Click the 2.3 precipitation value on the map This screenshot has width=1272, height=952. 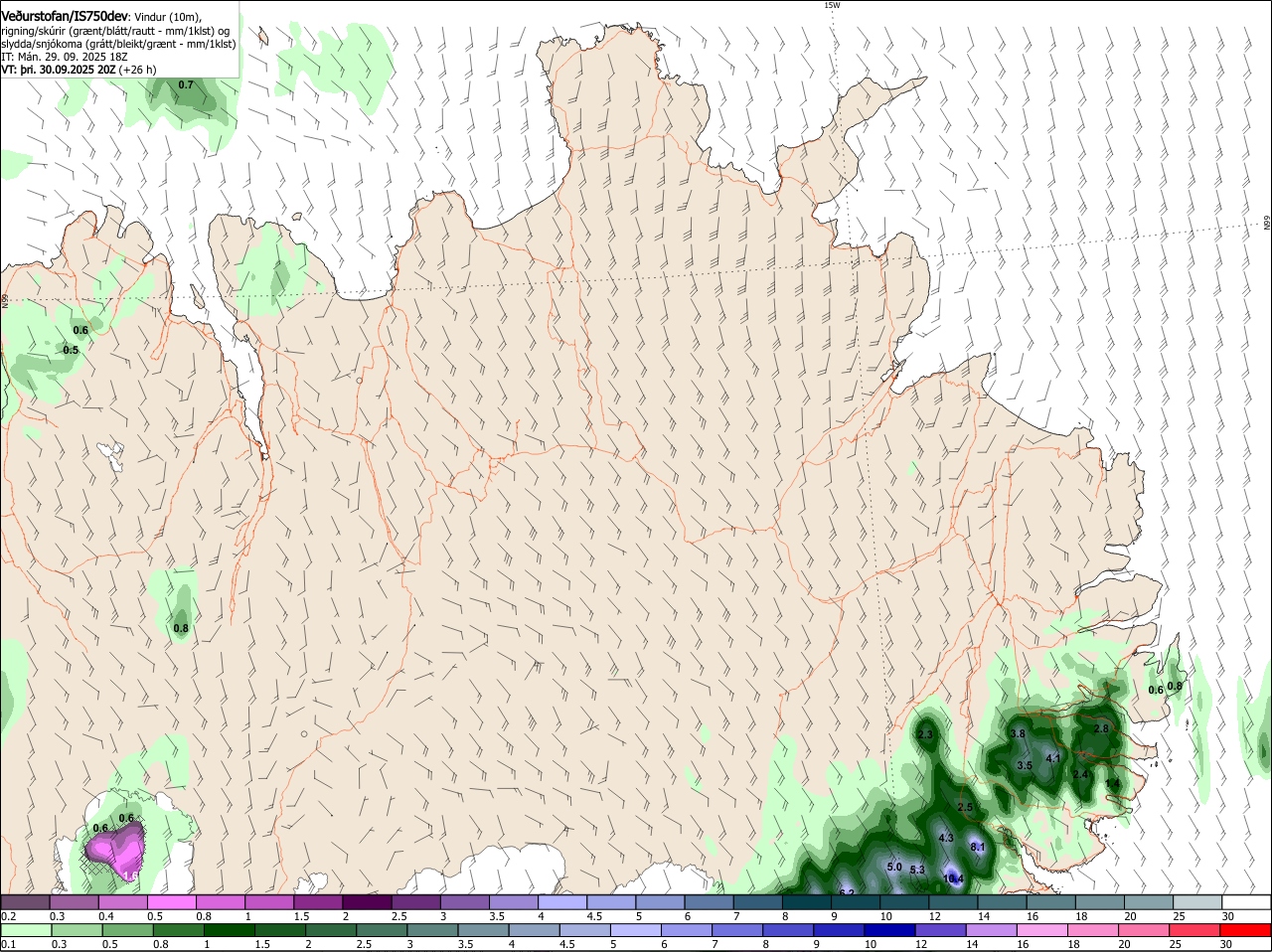pos(925,734)
